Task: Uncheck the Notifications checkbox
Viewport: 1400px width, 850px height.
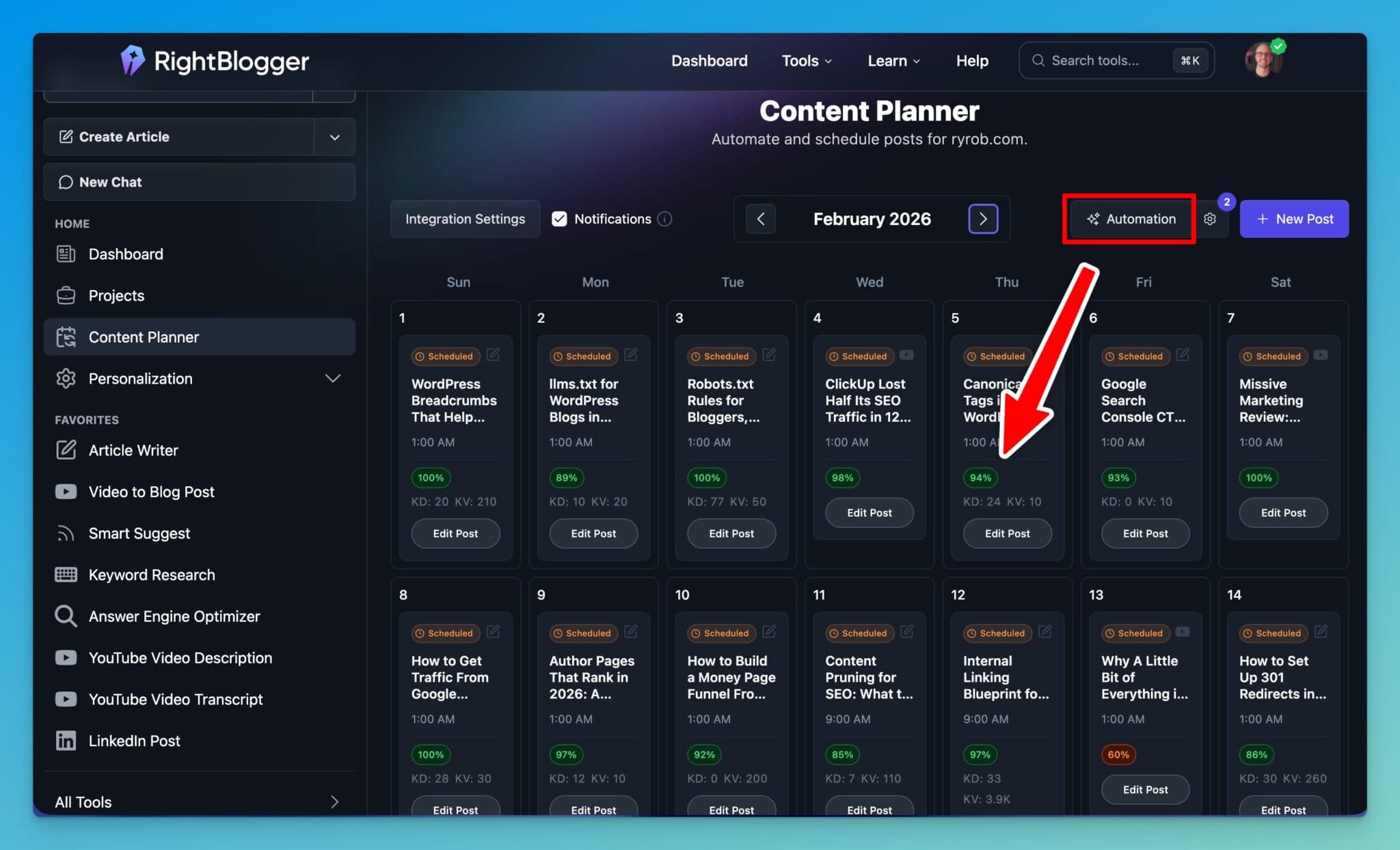Action: click(x=559, y=218)
